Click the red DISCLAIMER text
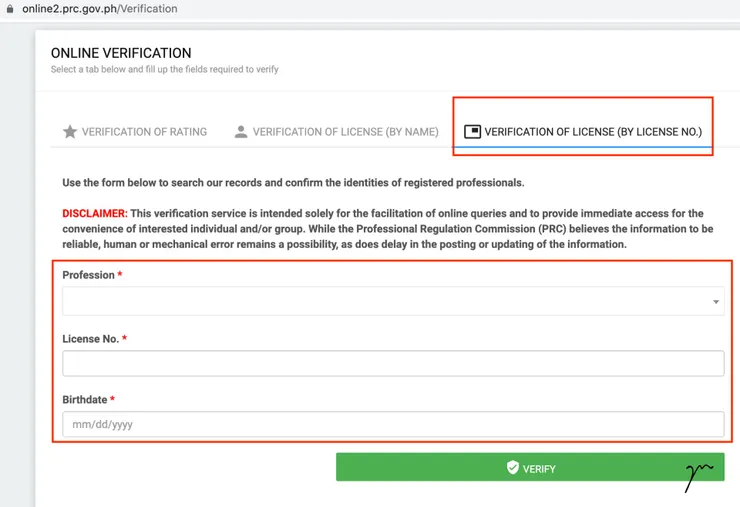Image resolution: width=740 pixels, height=507 pixels. click(94, 214)
